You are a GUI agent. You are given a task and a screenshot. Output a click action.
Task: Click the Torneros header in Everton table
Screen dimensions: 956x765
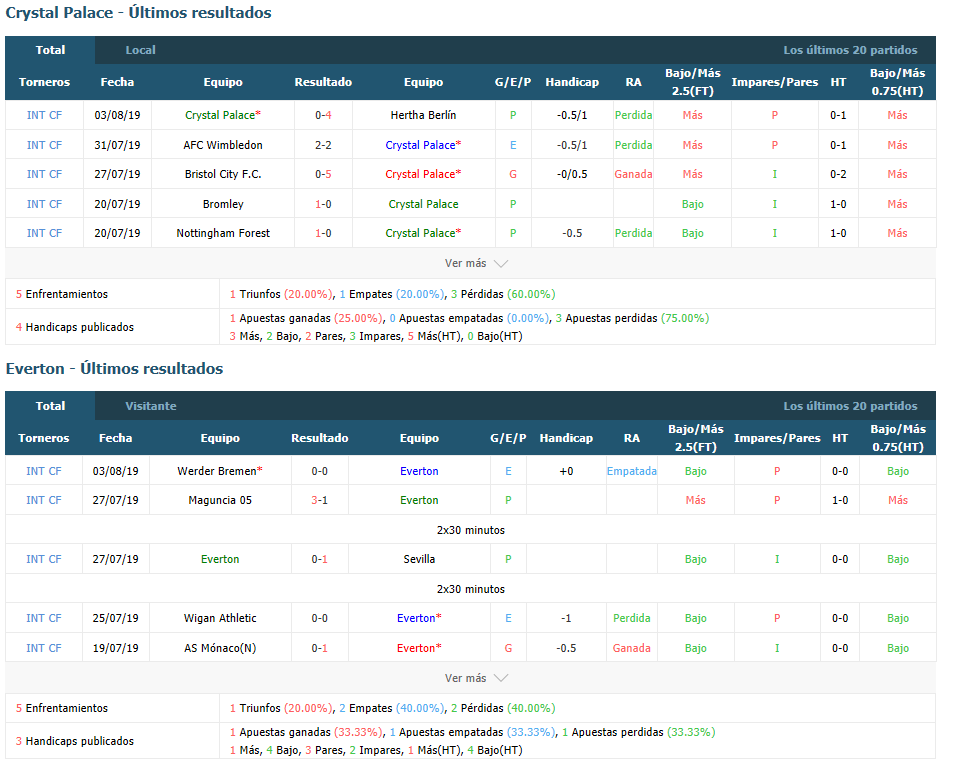(x=44, y=438)
